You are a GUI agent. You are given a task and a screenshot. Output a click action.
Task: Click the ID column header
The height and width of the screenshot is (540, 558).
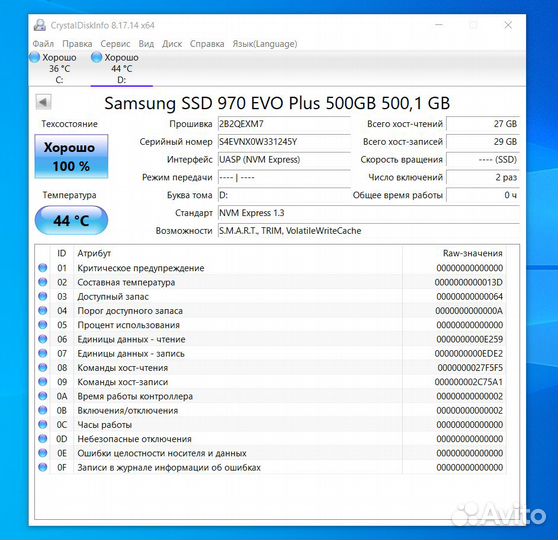(x=62, y=253)
